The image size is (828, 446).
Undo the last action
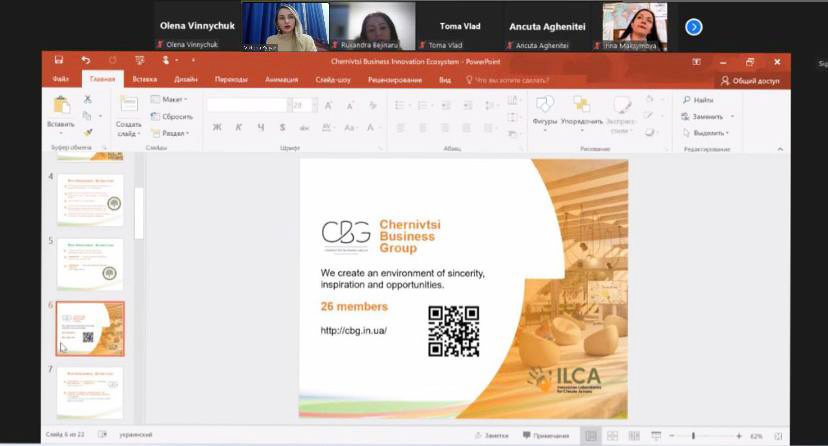pyautogui.click(x=86, y=60)
